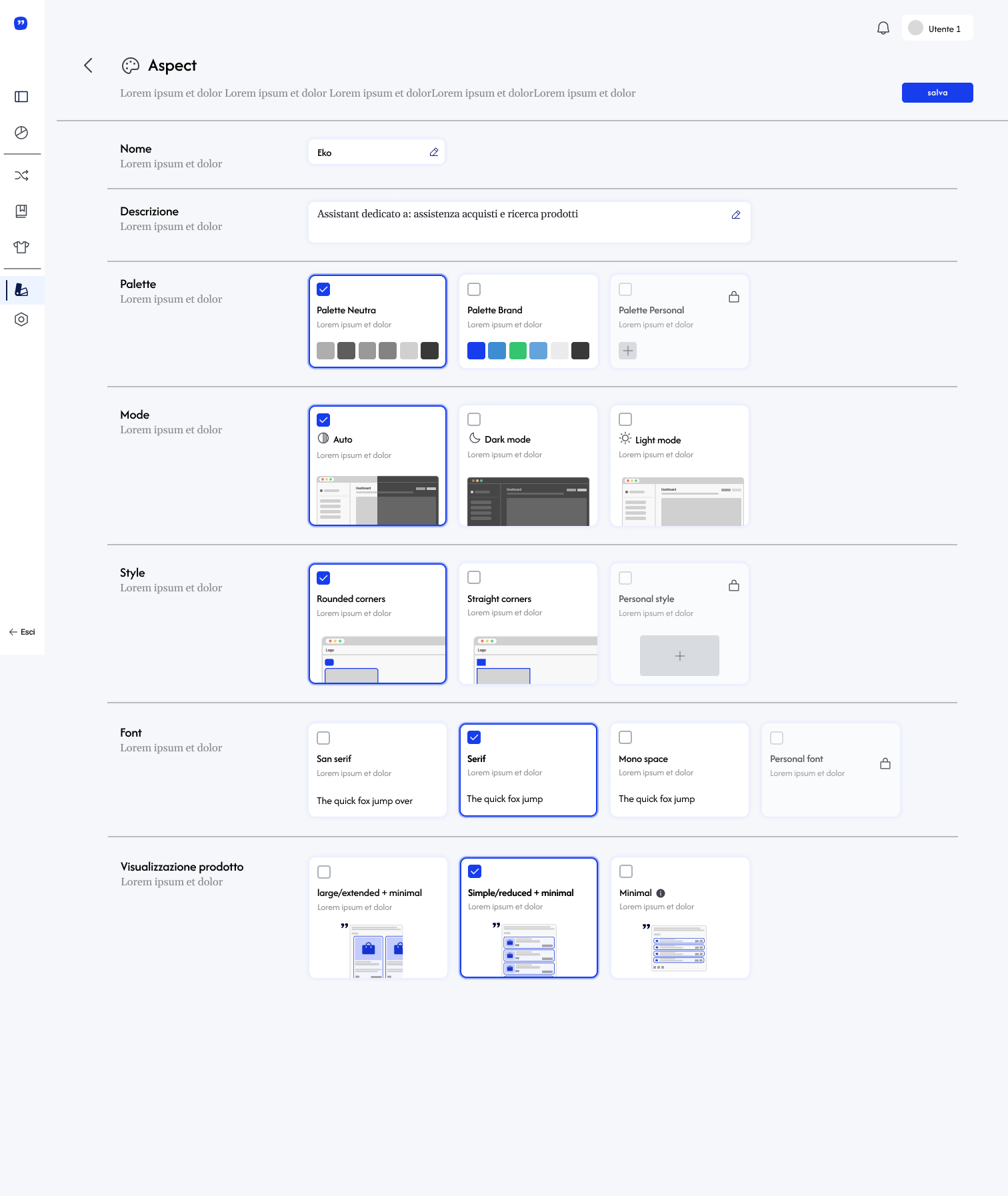Click the info icon next to Minimal

pyautogui.click(x=661, y=893)
